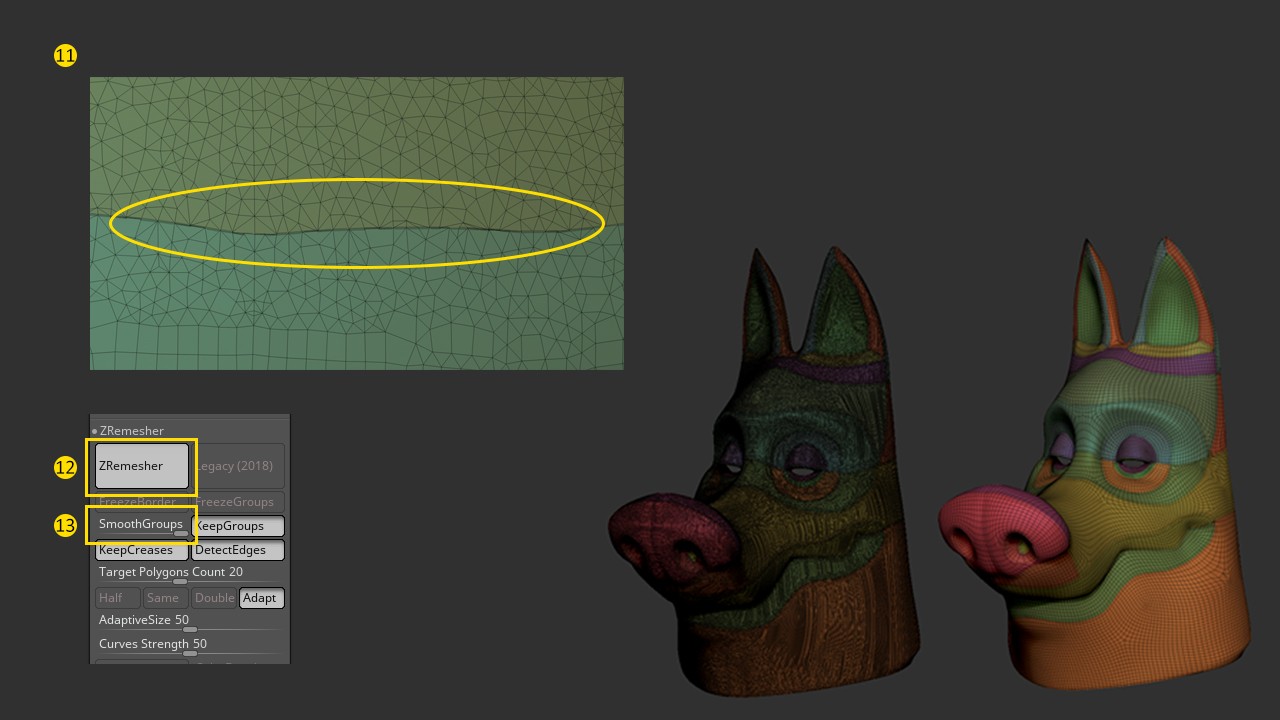Click the yellow number 11 marker
This screenshot has height=720, width=1280.
(x=65, y=56)
